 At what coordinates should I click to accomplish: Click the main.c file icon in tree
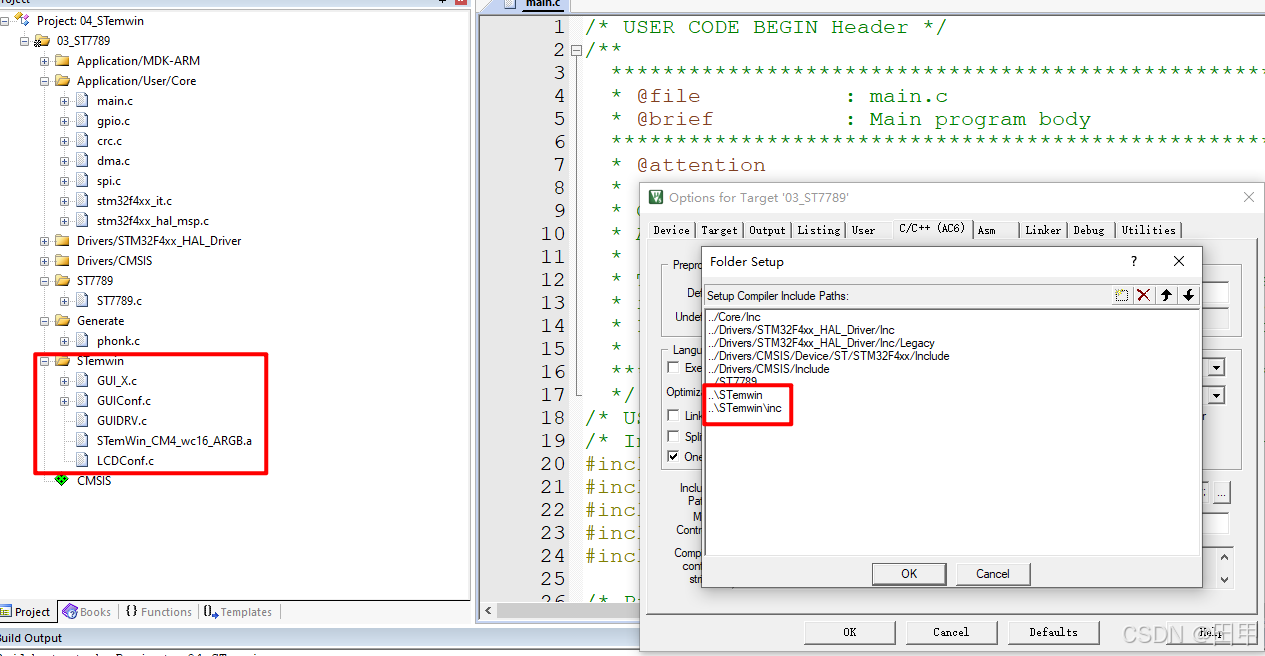(82, 101)
